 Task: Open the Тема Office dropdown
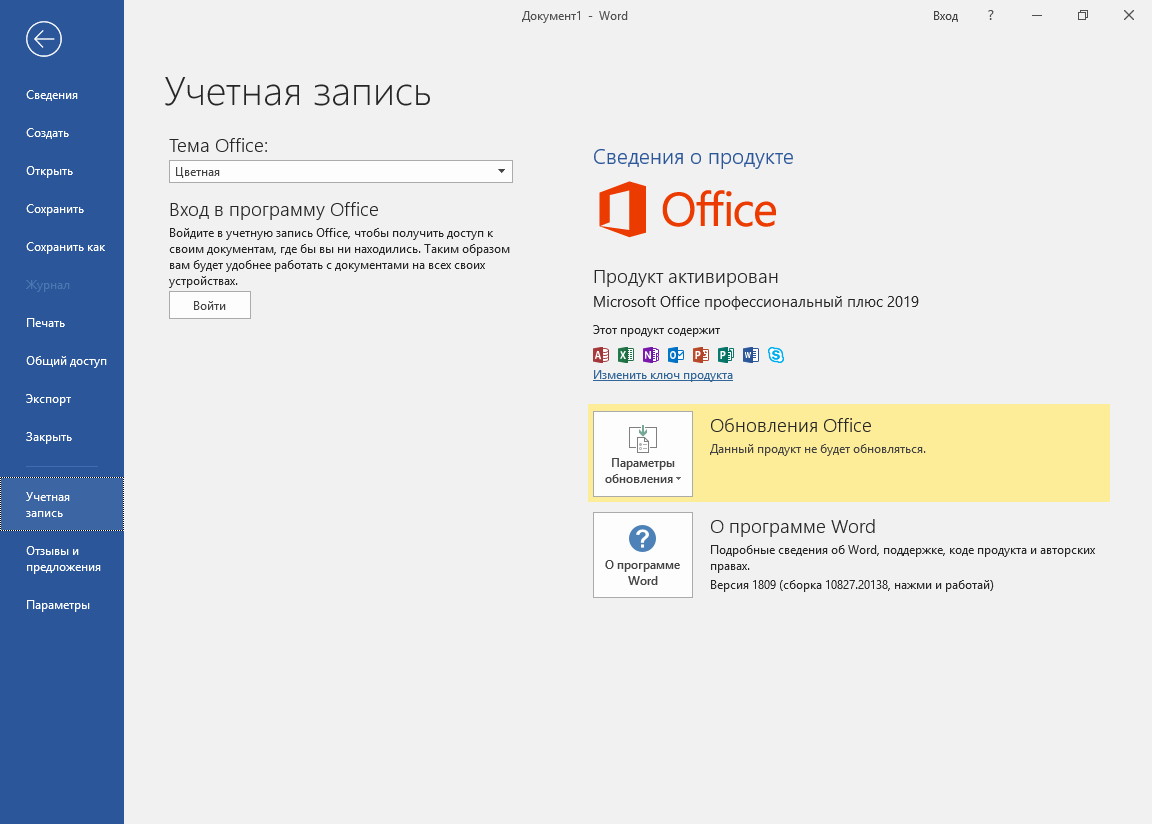point(340,172)
